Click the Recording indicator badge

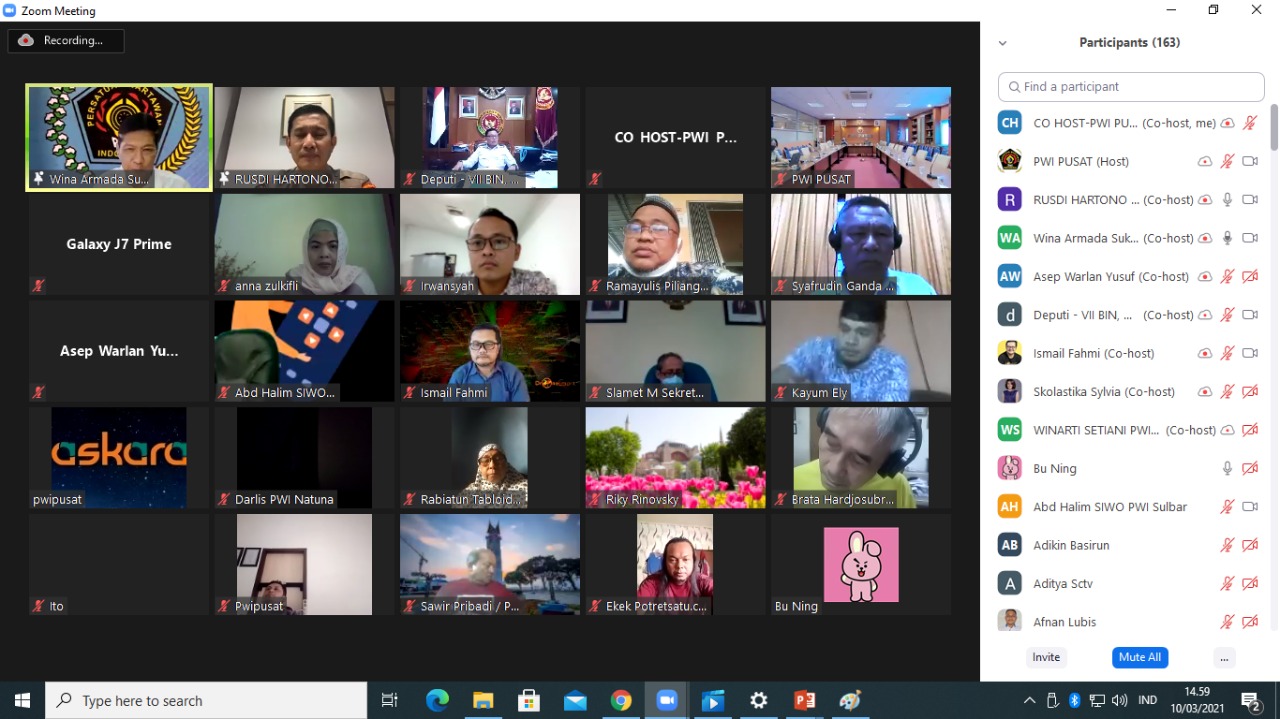coord(66,41)
